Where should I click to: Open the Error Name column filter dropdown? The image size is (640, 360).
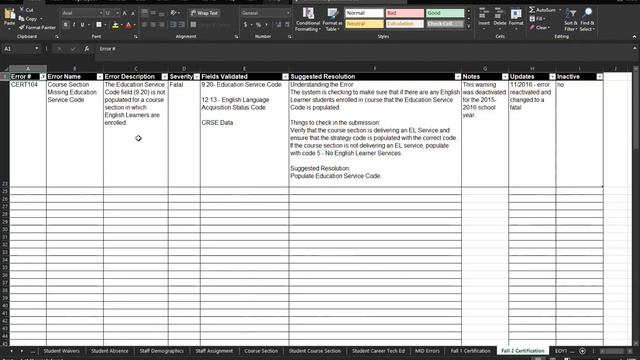[x=100, y=77]
